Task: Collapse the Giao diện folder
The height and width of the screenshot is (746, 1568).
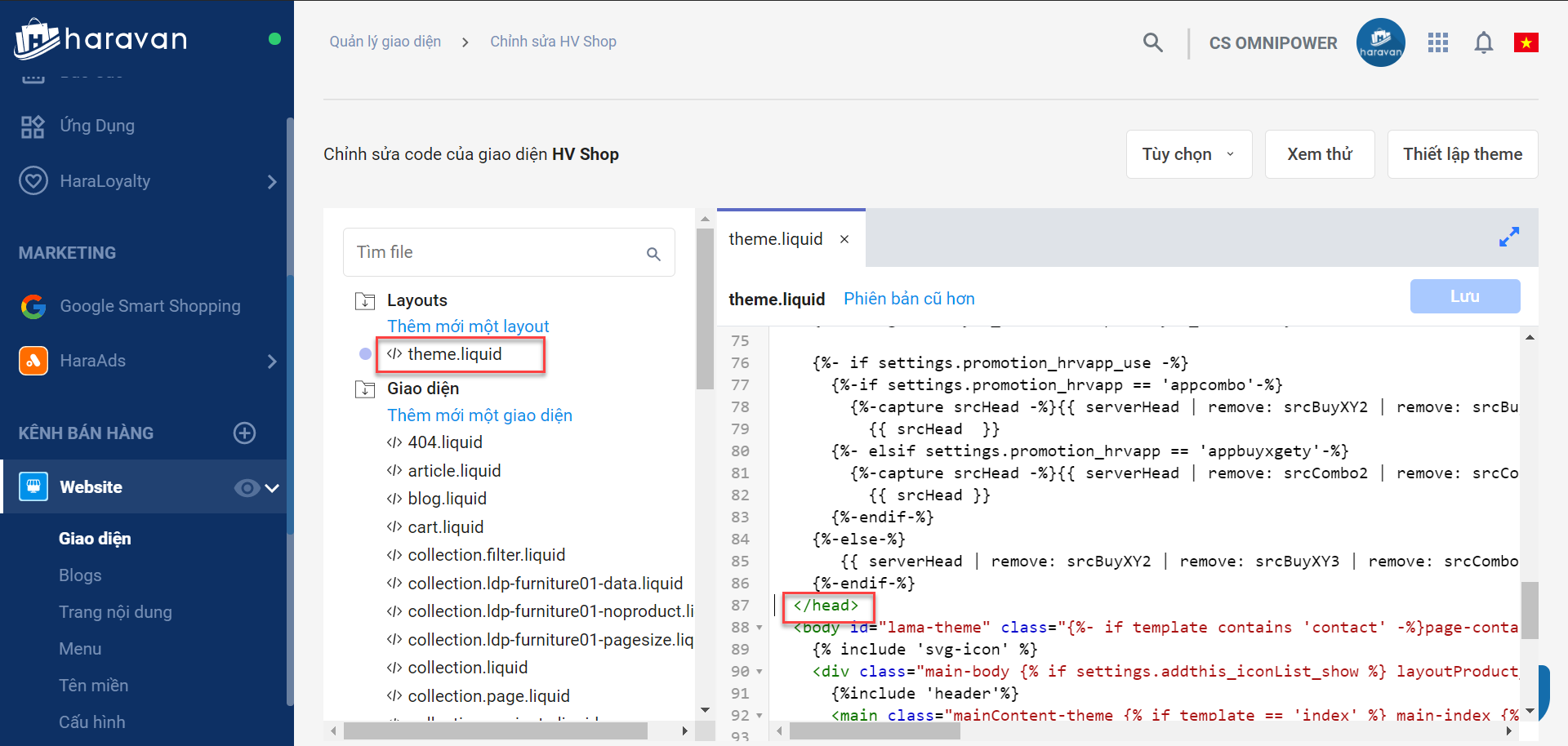Action: point(365,389)
